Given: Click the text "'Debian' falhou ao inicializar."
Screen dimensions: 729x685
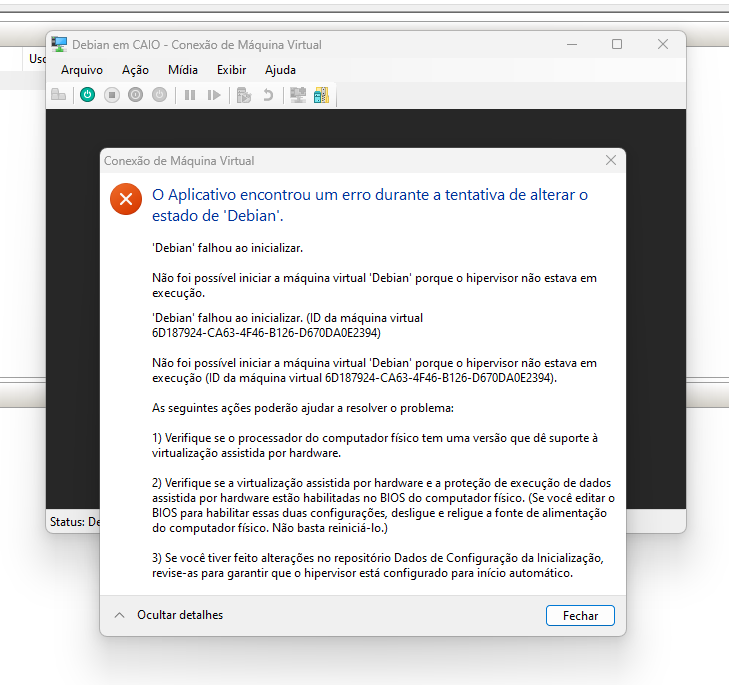Looking at the screenshot, I should (227, 248).
